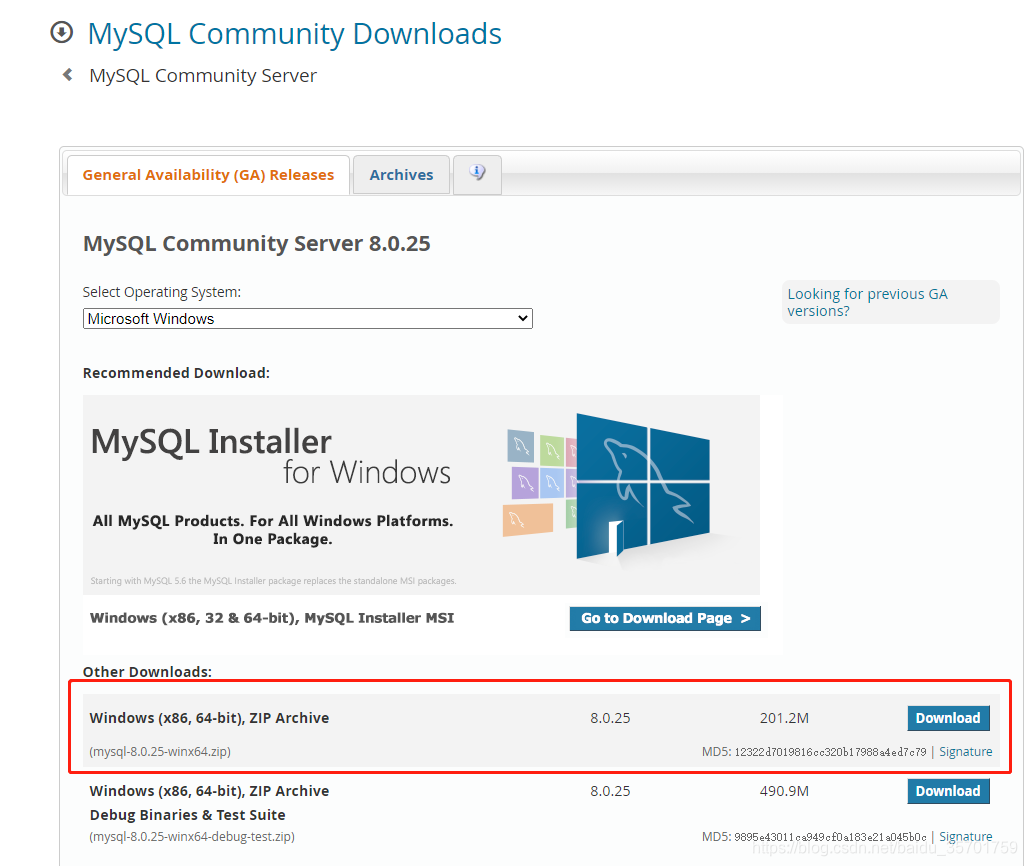Click MD5 hash 12322d7019816cc320b17988a4ed7c79

click(x=831, y=752)
